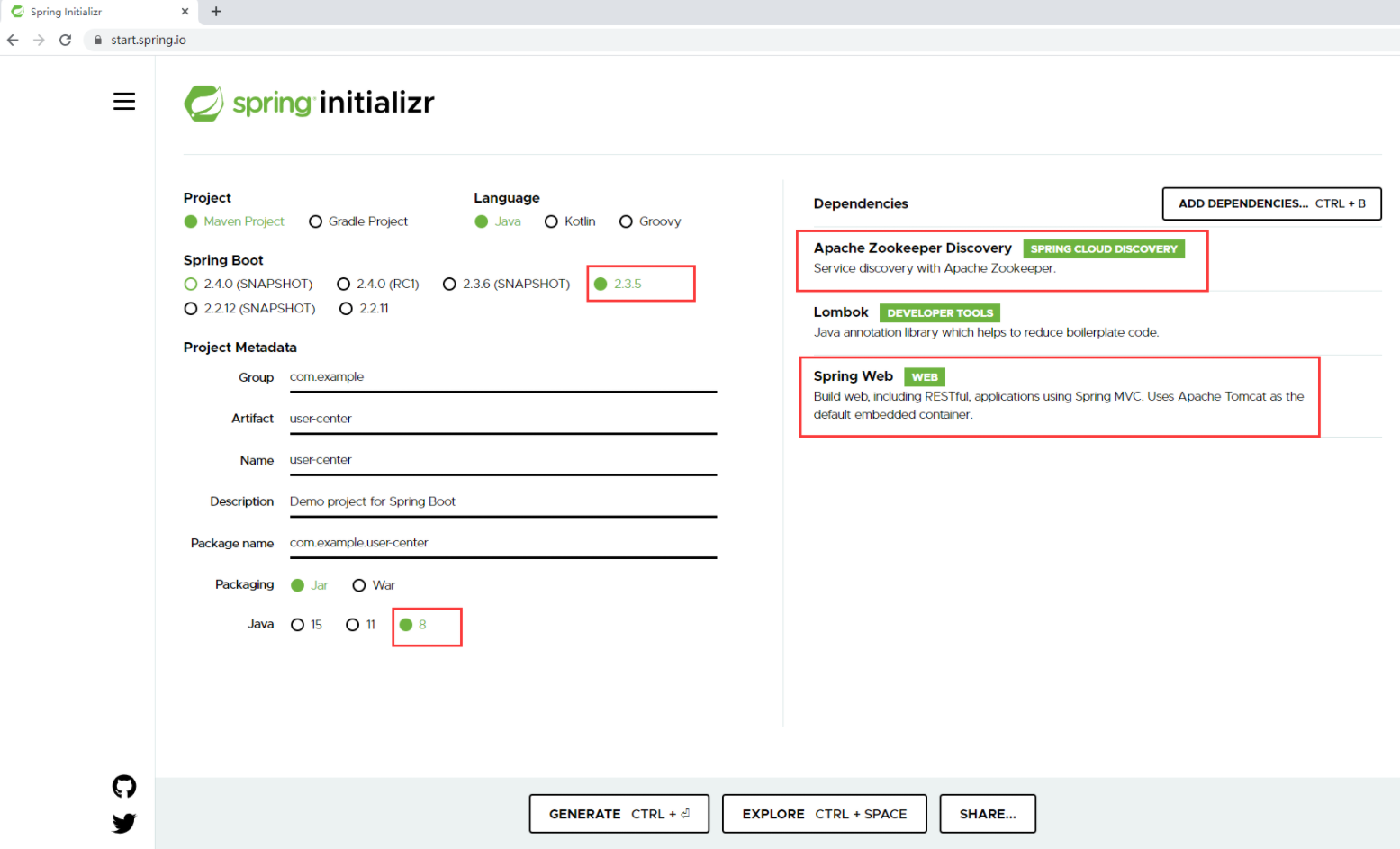Edit the Name field
The height and width of the screenshot is (849, 1400).
click(x=503, y=460)
